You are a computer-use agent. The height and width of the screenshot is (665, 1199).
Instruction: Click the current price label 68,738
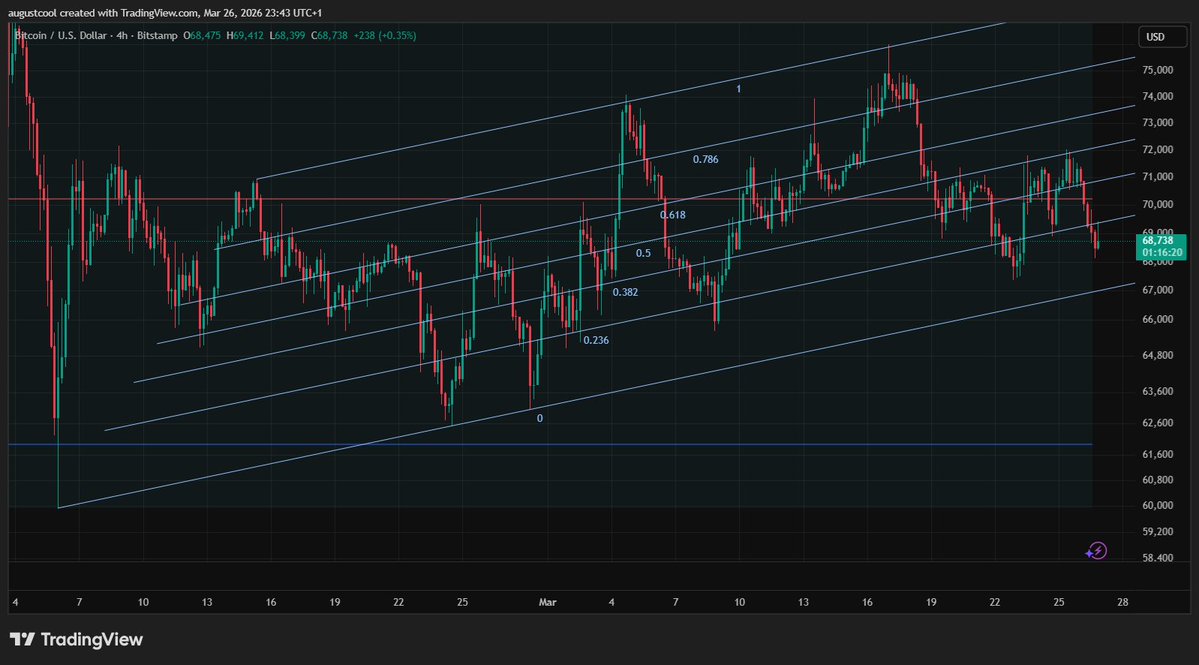pos(1158,241)
